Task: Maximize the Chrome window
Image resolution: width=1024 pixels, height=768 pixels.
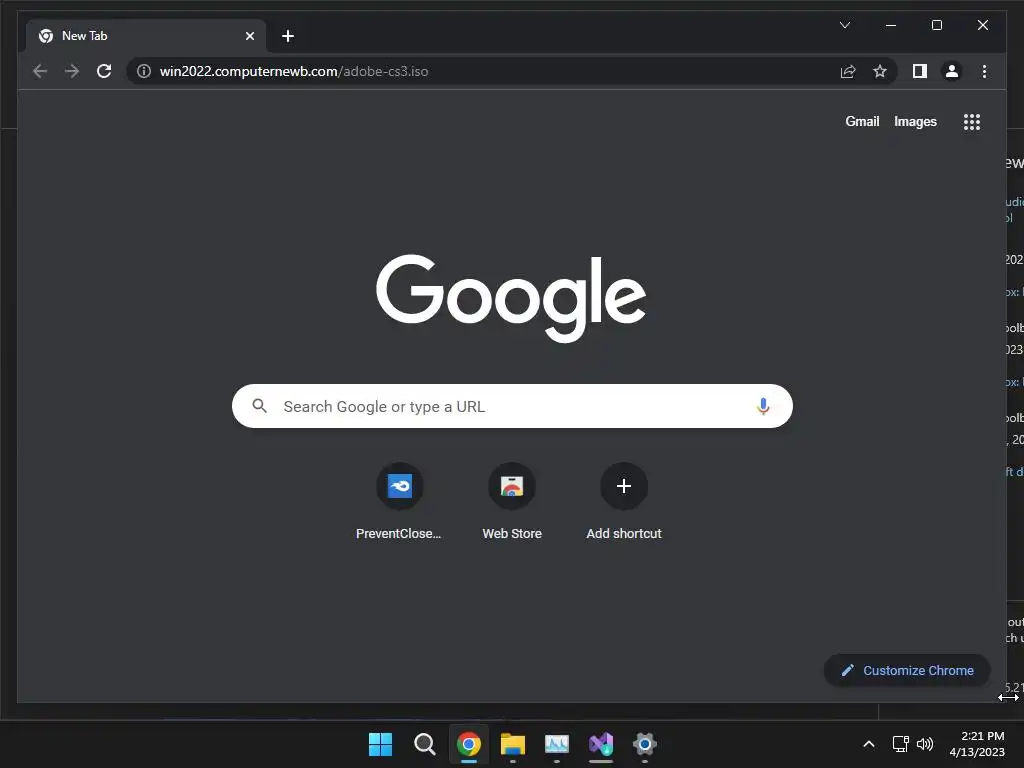Action: click(936, 25)
